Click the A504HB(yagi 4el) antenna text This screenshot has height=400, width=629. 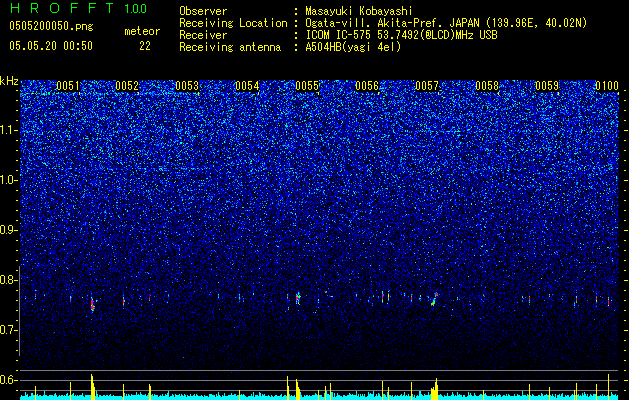tap(353, 47)
